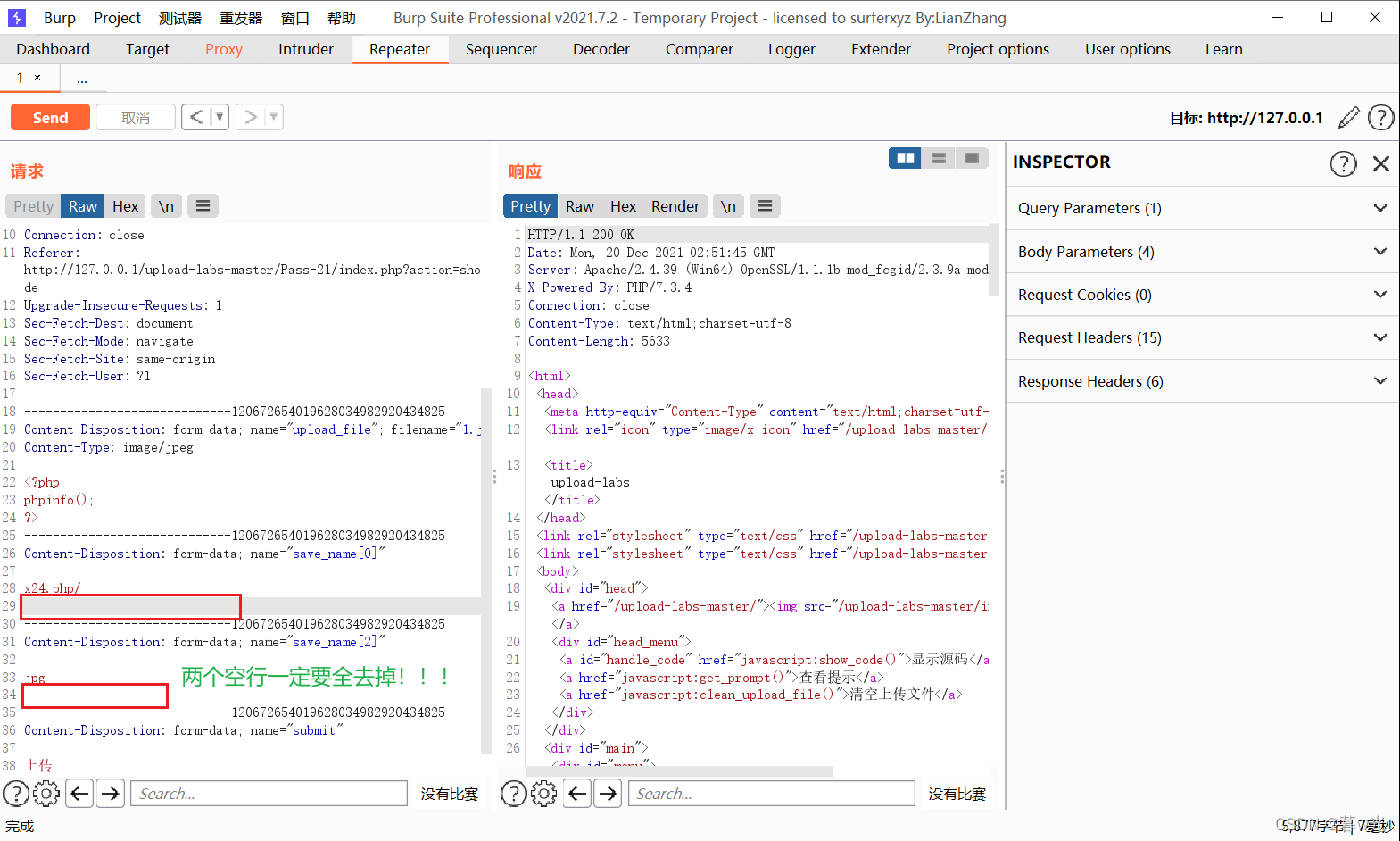Expand Response Headers (6) section
The image size is (1400, 841).
(x=1203, y=381)
